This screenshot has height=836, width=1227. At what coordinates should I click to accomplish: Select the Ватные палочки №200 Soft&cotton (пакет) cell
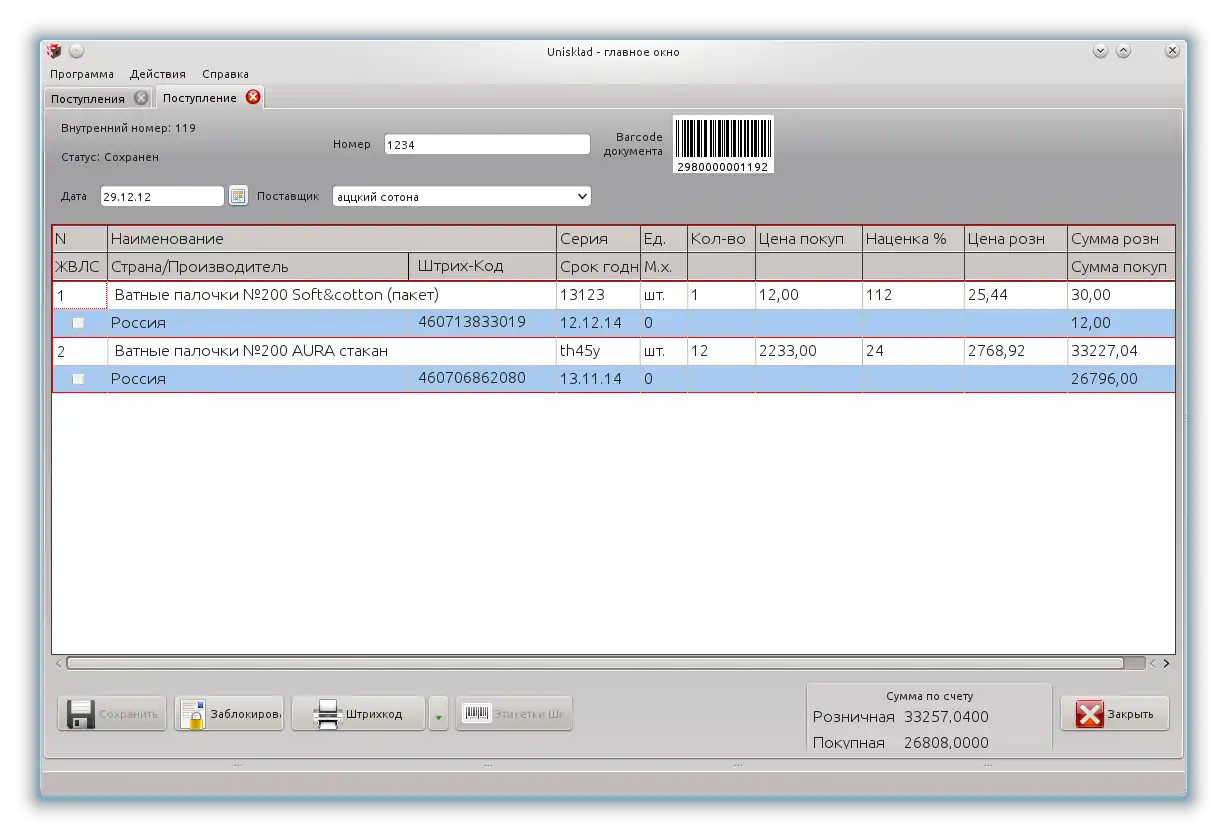[x=332, y=296]
